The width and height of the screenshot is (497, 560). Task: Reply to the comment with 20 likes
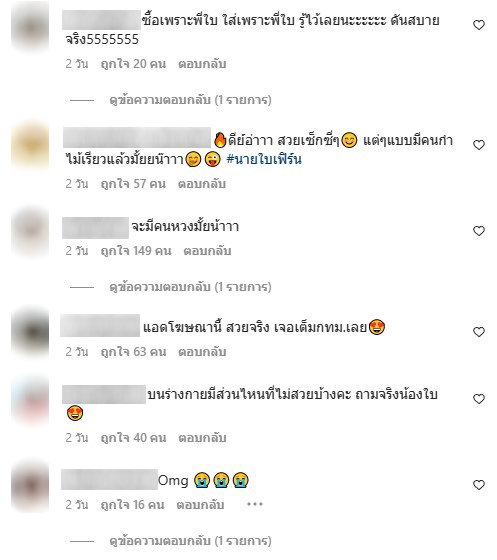[x=202, y=64]
